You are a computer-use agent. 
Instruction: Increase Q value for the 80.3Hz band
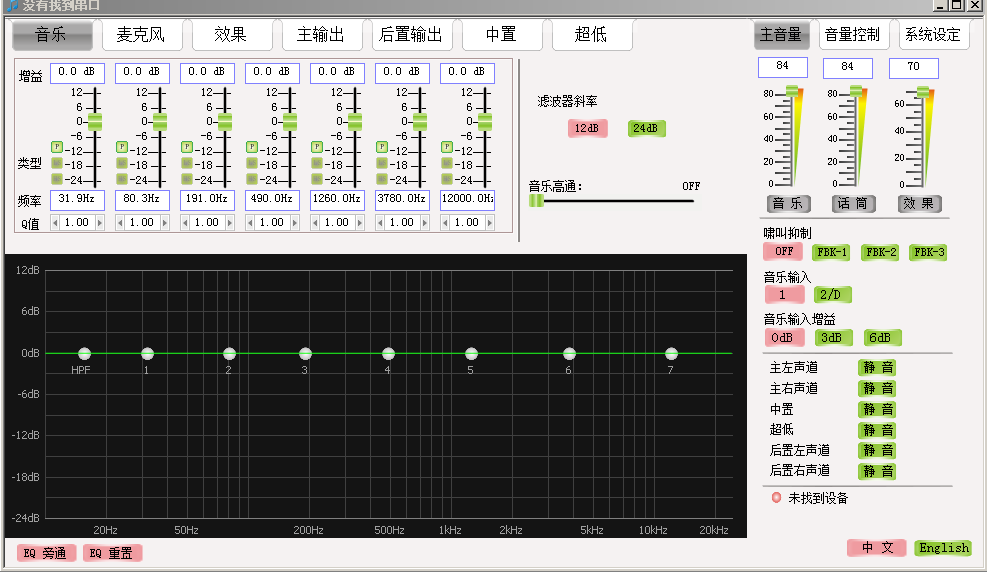pyautogui.click(x=165, y=223)
